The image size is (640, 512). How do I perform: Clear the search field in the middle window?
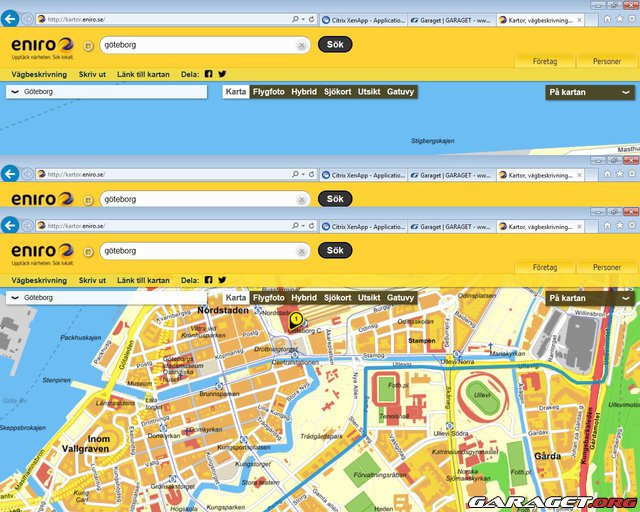301,199
